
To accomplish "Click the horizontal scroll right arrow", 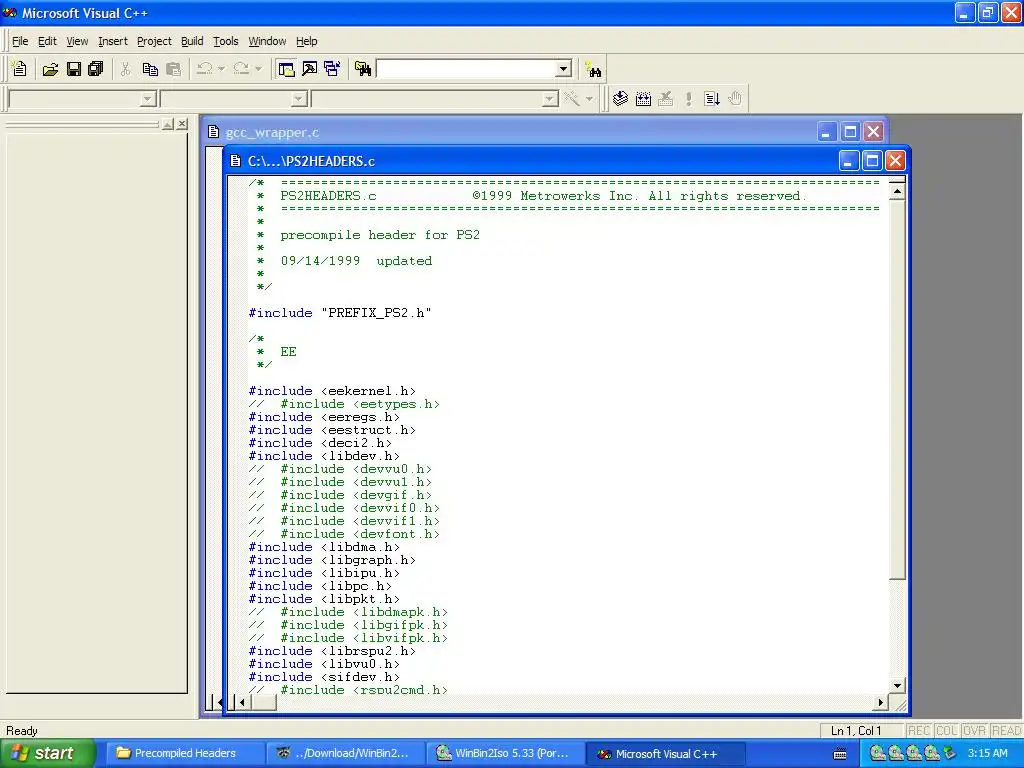I will point(880,703).
